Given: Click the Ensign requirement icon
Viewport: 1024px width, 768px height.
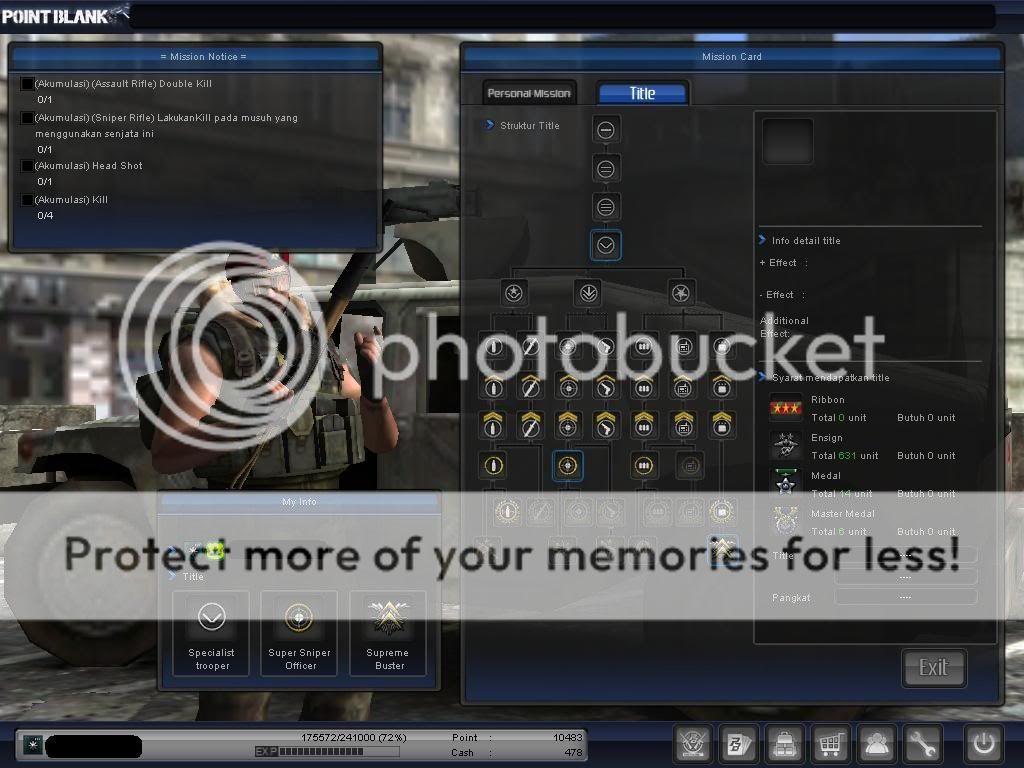Looking at the screenshot, I should pyautogui.click(x=786, y=446).
